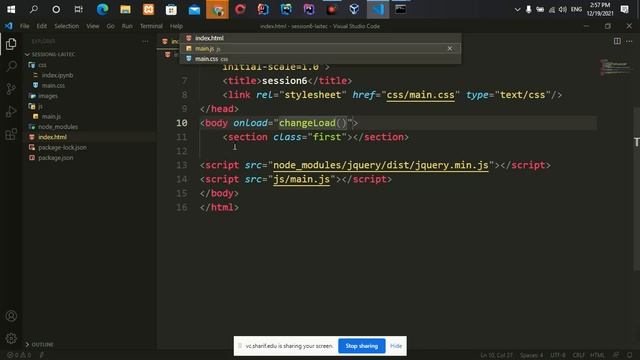Open package-lock.json in the Explorer tree

(x=62, y=147)
